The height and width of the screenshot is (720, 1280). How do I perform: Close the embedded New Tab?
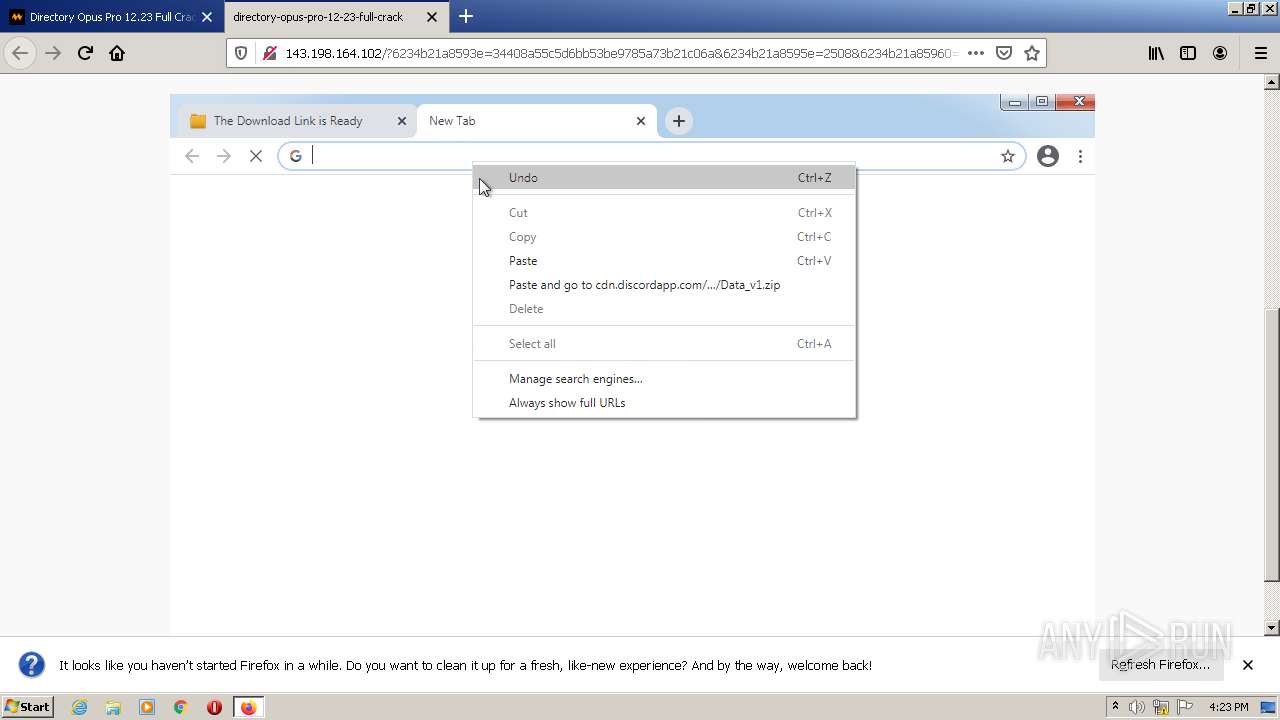641,121
